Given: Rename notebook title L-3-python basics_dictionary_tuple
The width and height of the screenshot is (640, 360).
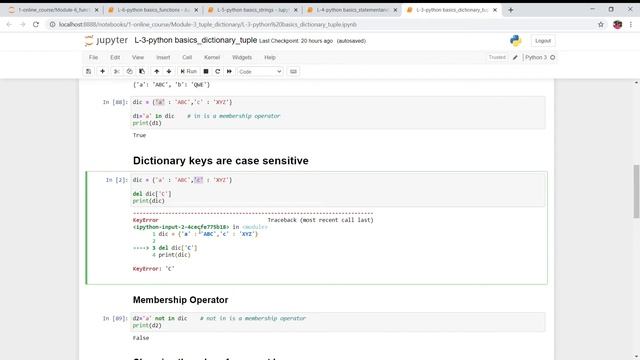Looking at the screenshot, I should point(196,40).
